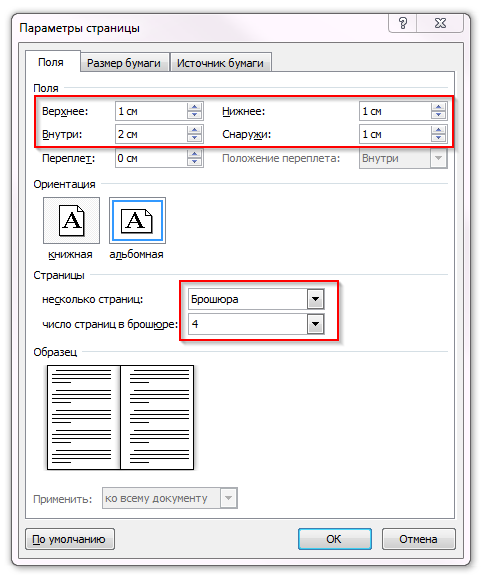Select the Поля tab
The height and width of the screenshot is (579, 484).
point(51,62)
